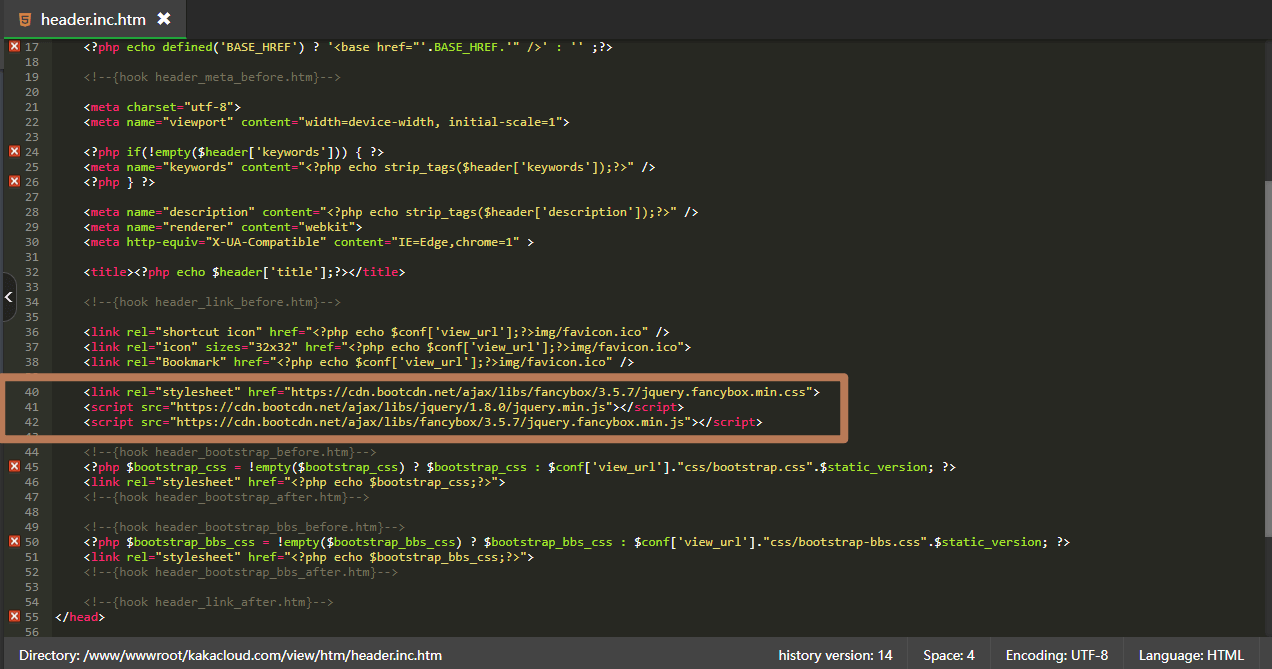The height and width of the screenshot is (669, 1272).
Task: Click the rel="shortcut icon" link line
Action: (377, 332)
